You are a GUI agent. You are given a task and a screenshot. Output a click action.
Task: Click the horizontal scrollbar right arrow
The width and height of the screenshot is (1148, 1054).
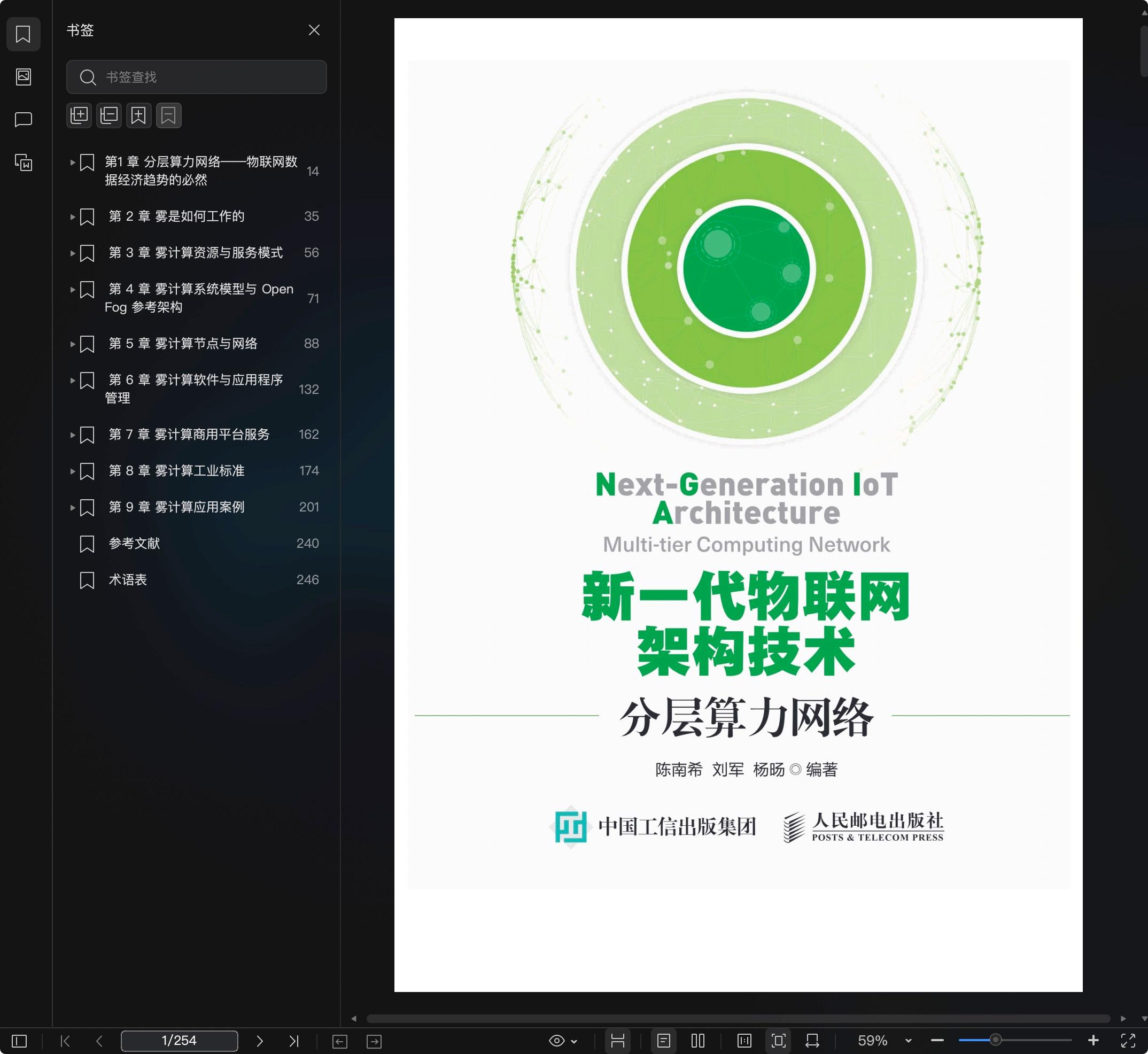(1123, 1019)
